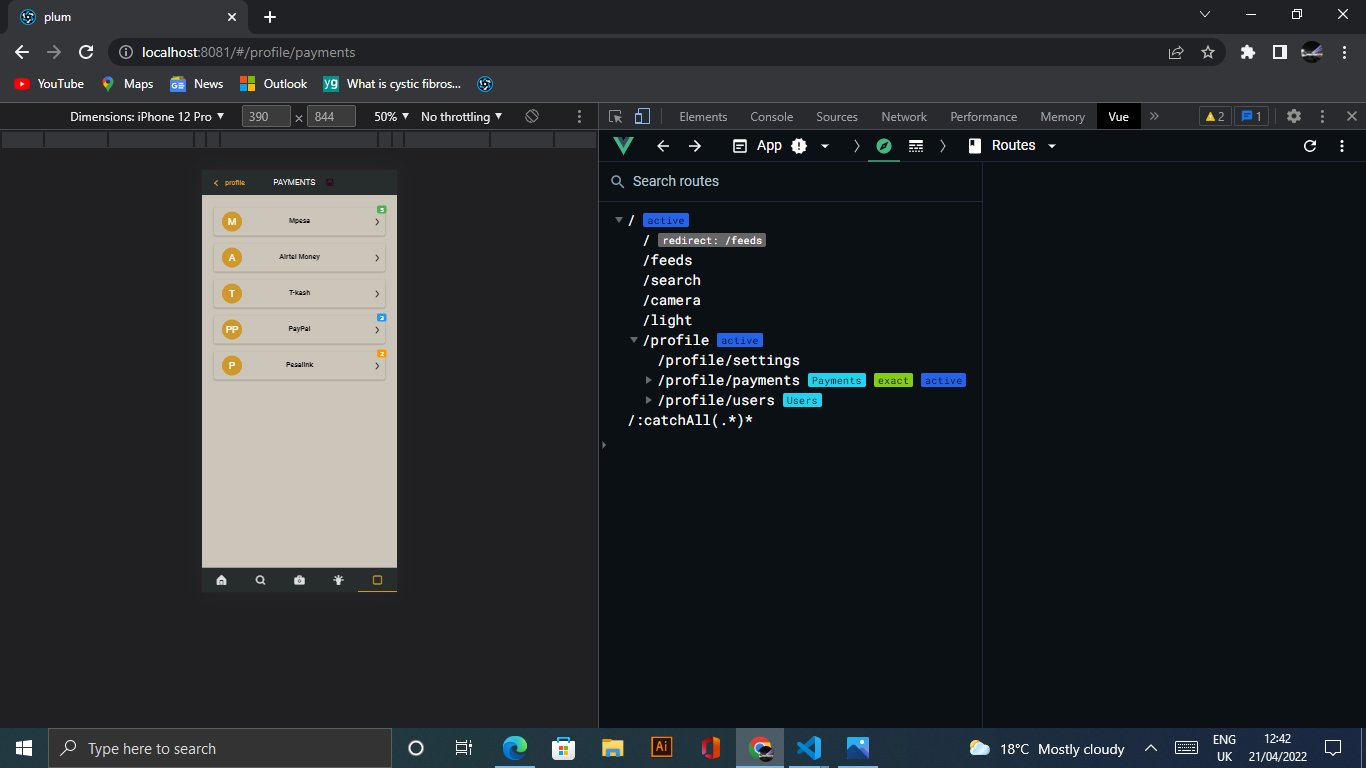1366x768 pixels.
Task: Click the rotate device icon
Action: point(532,116)
